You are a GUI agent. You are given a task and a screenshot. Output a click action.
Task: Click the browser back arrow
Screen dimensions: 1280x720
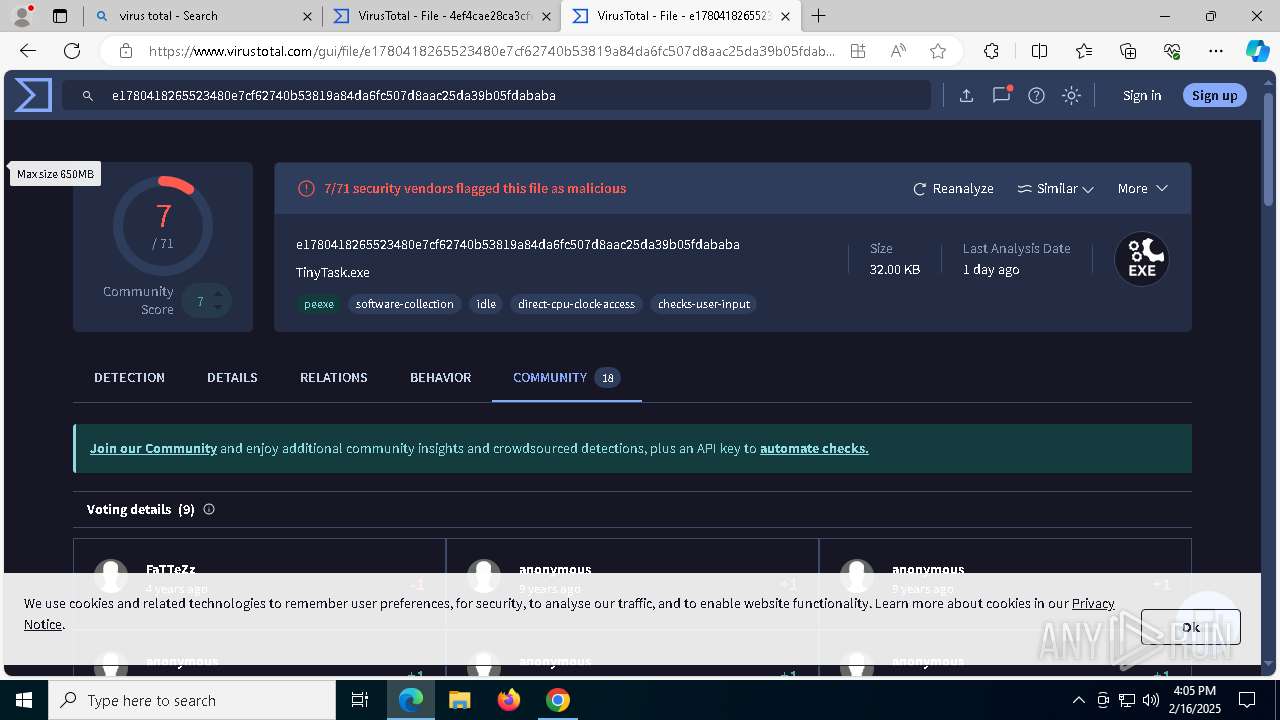27,51
